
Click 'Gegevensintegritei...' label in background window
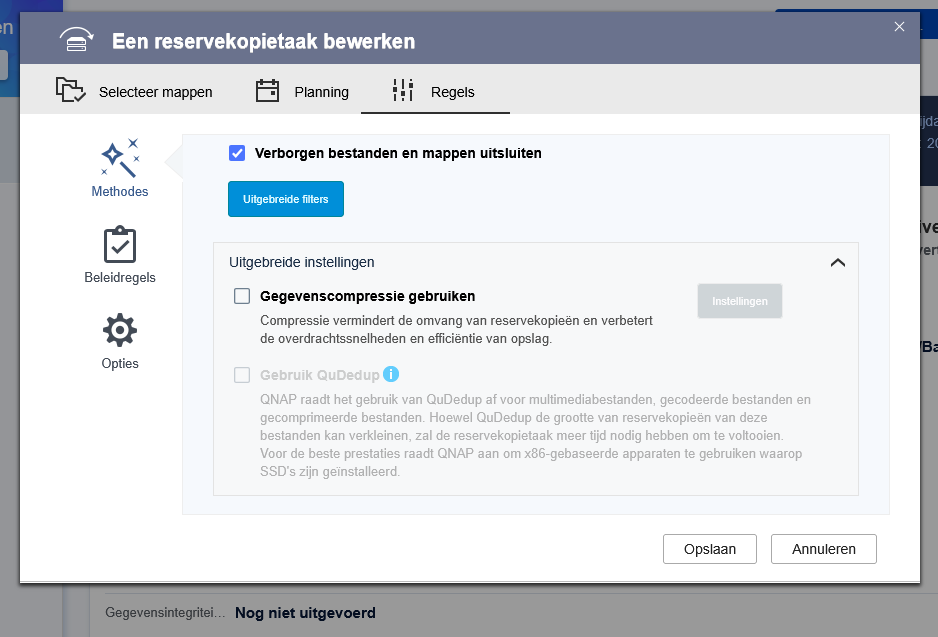click(165, 612)
